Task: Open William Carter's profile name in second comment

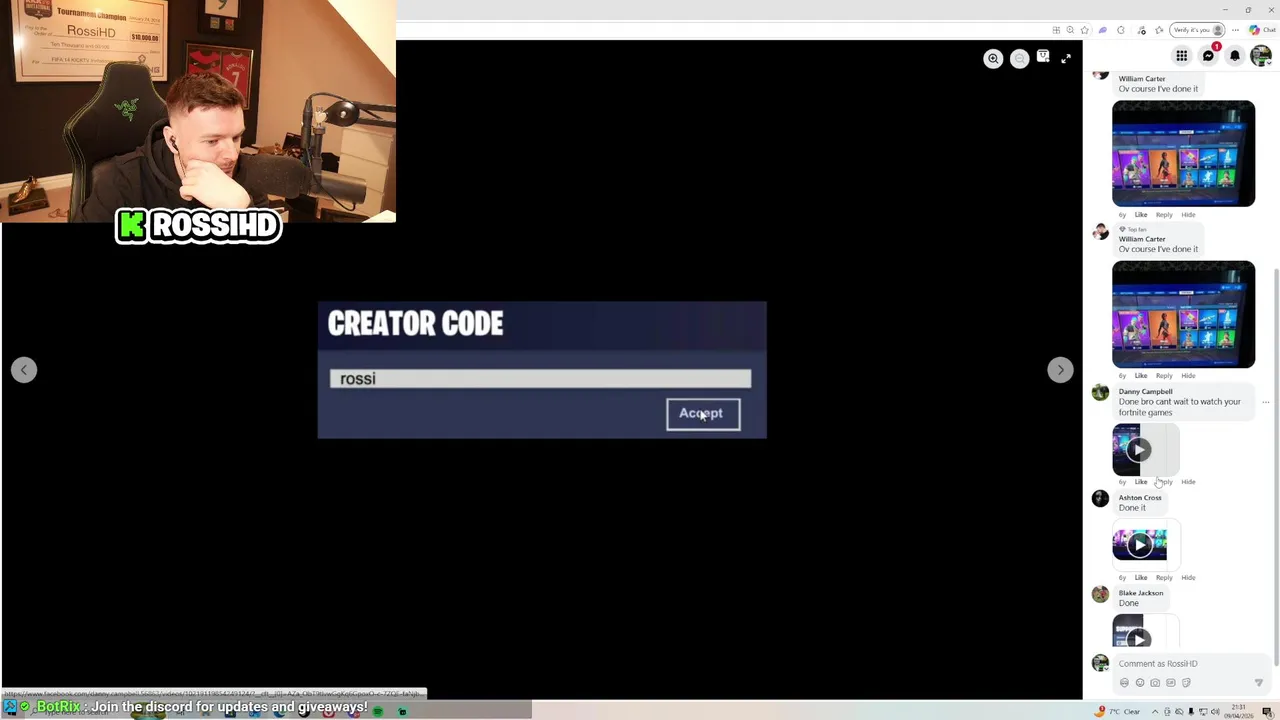Action: tap(1142, 239)
